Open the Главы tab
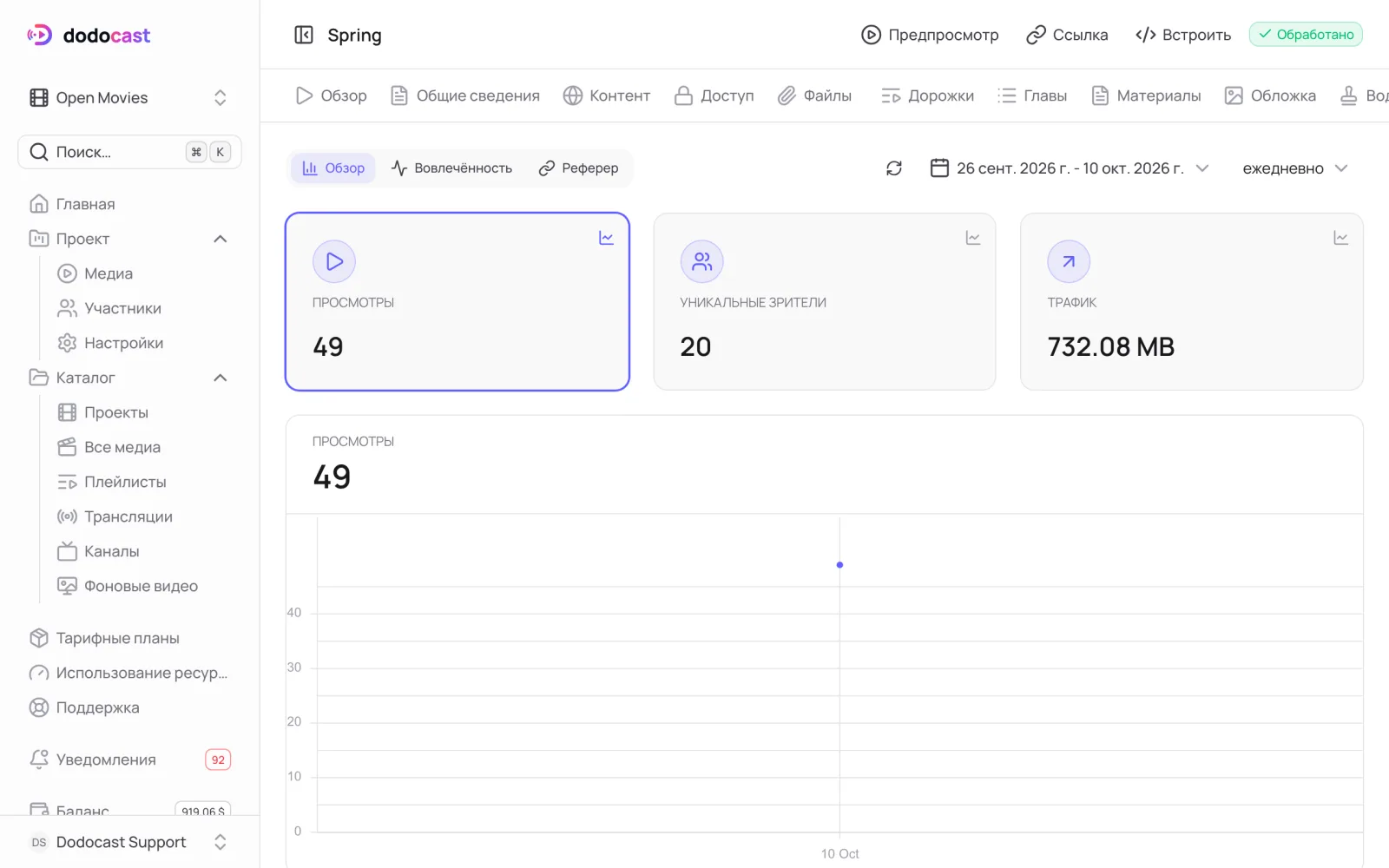 pos(1032,95)
